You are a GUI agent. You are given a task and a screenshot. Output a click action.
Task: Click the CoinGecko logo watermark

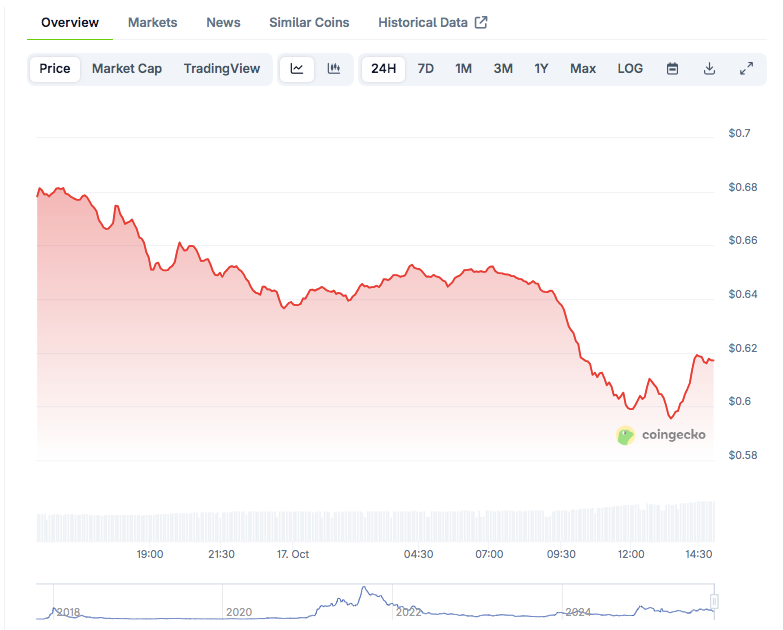click(658, 435)
